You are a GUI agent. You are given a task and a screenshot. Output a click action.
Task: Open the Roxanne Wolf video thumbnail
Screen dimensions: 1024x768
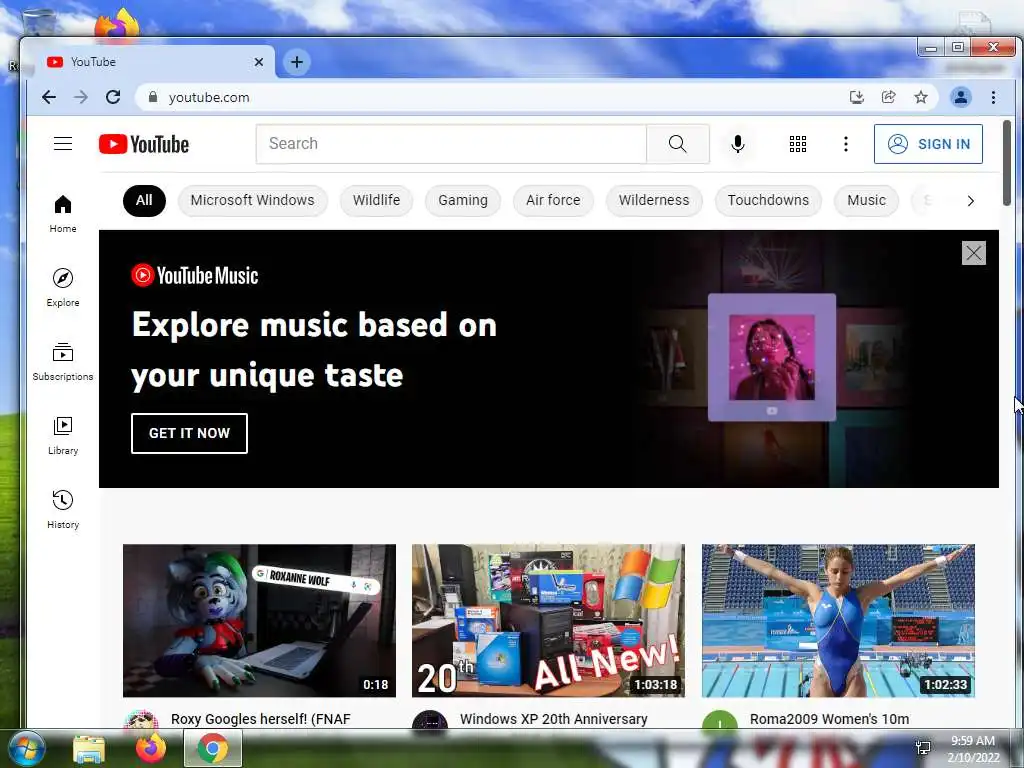[259, 620]
